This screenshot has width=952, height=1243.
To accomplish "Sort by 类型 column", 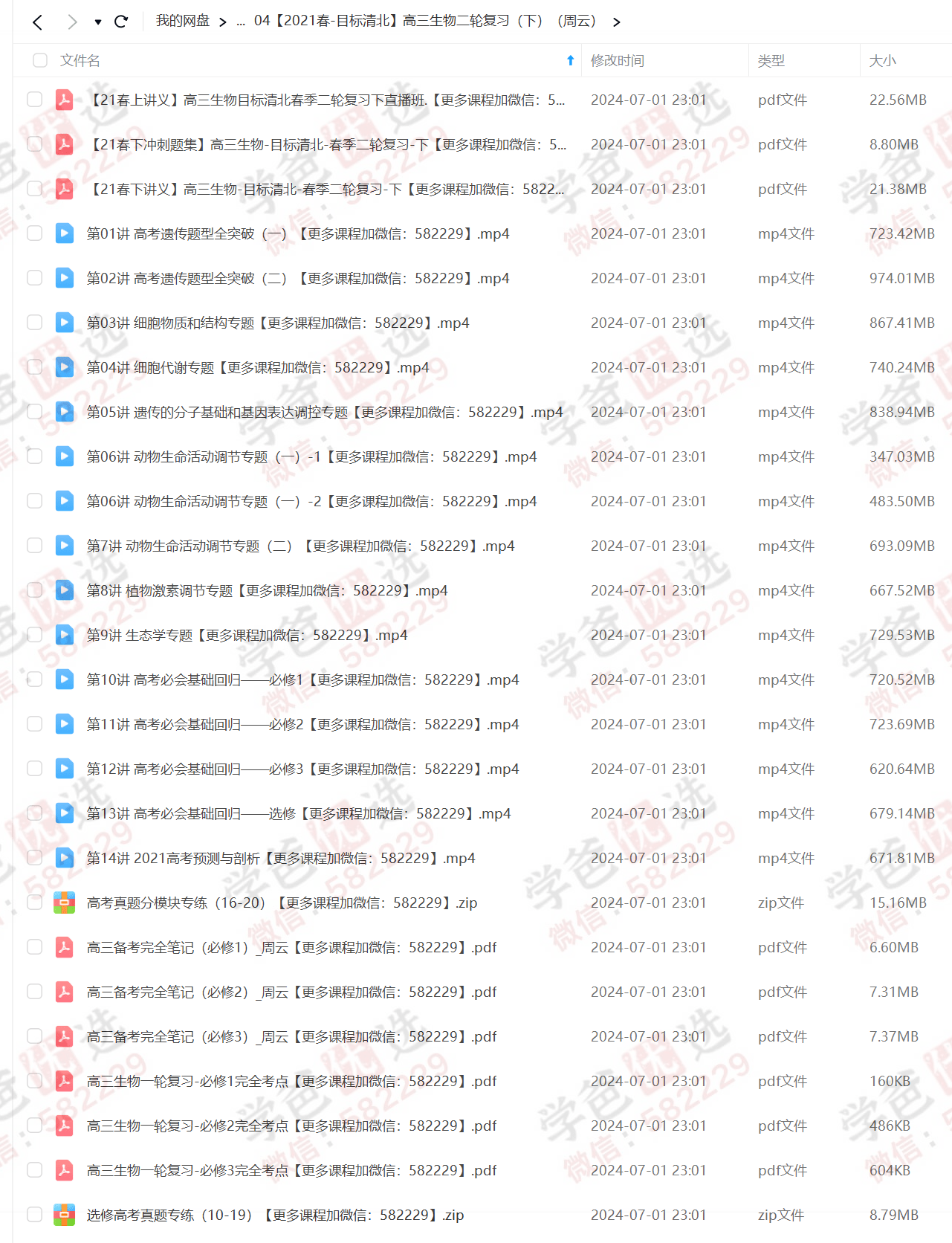I will point(771,60).
